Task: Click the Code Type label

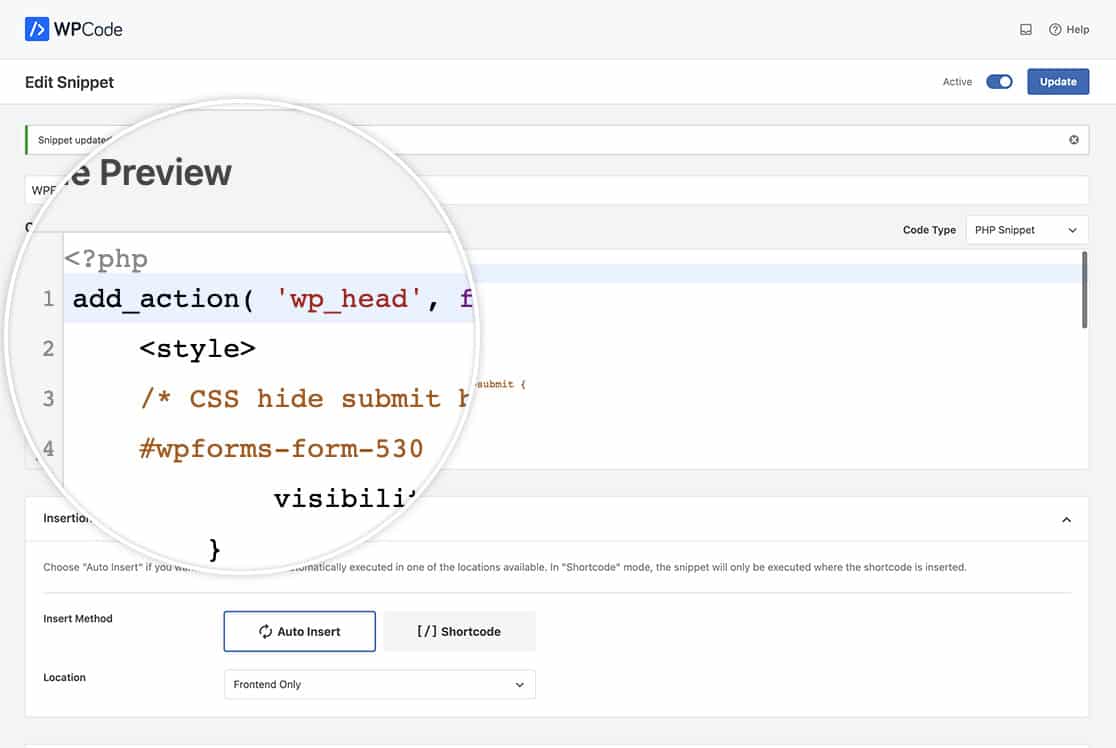Action: point(929,230)
